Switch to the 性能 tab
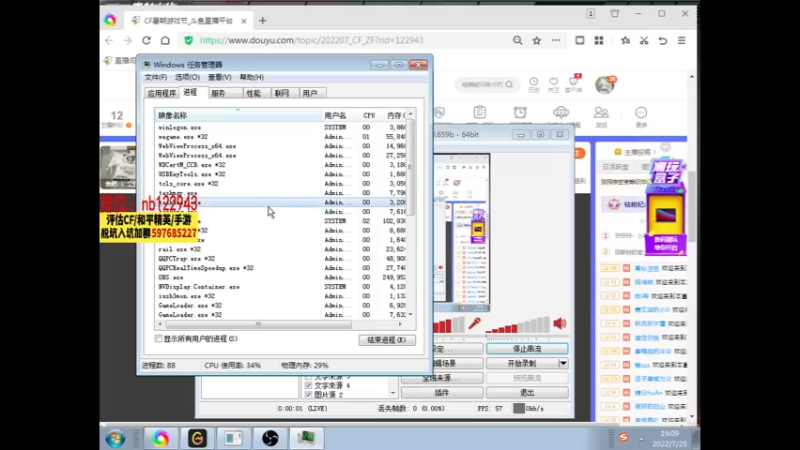The height and width of the screenshot is (450, 800). pos(257,93)
